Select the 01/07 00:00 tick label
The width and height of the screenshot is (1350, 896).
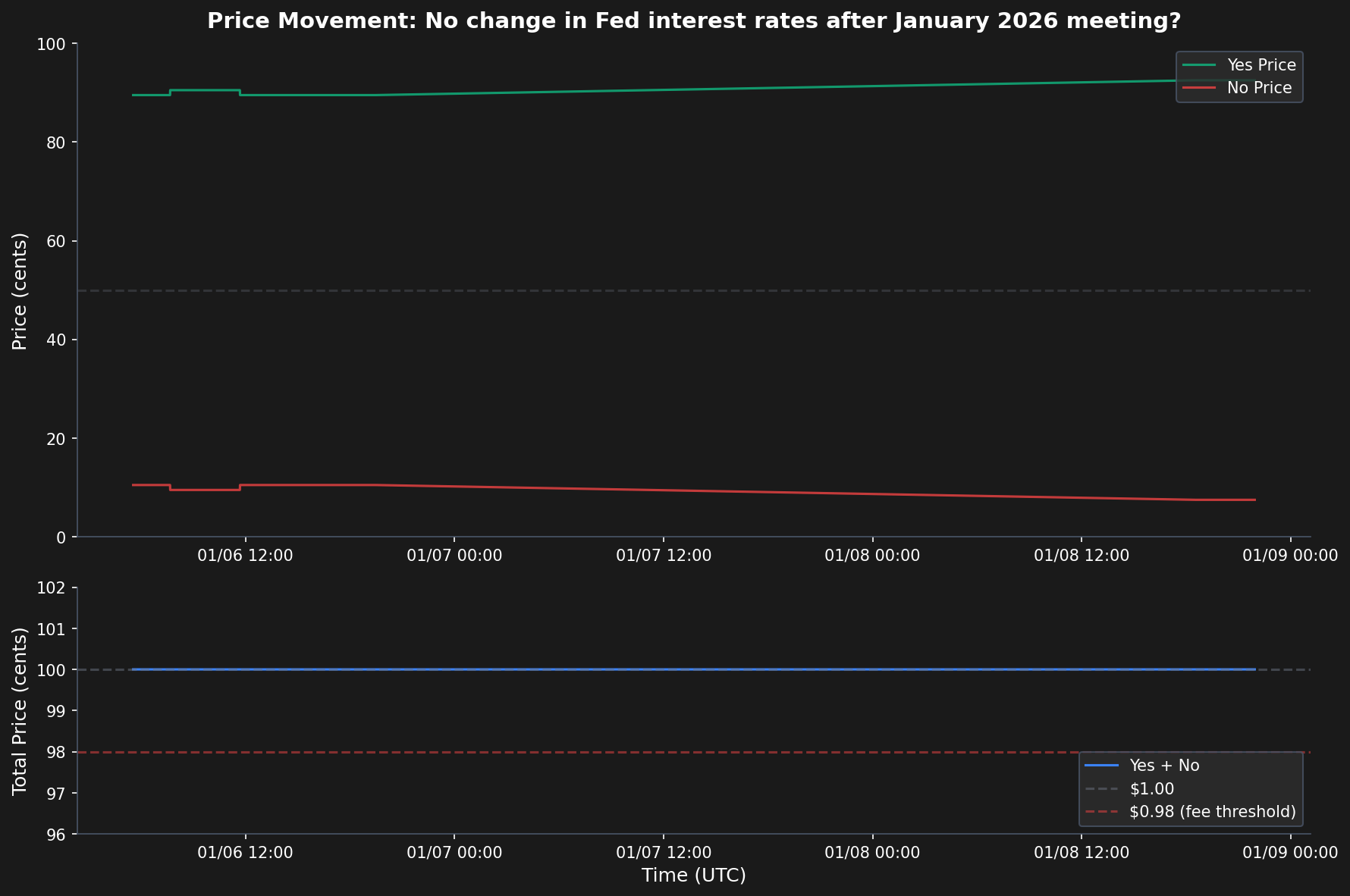pyautogui.click(x=454, y=555)
